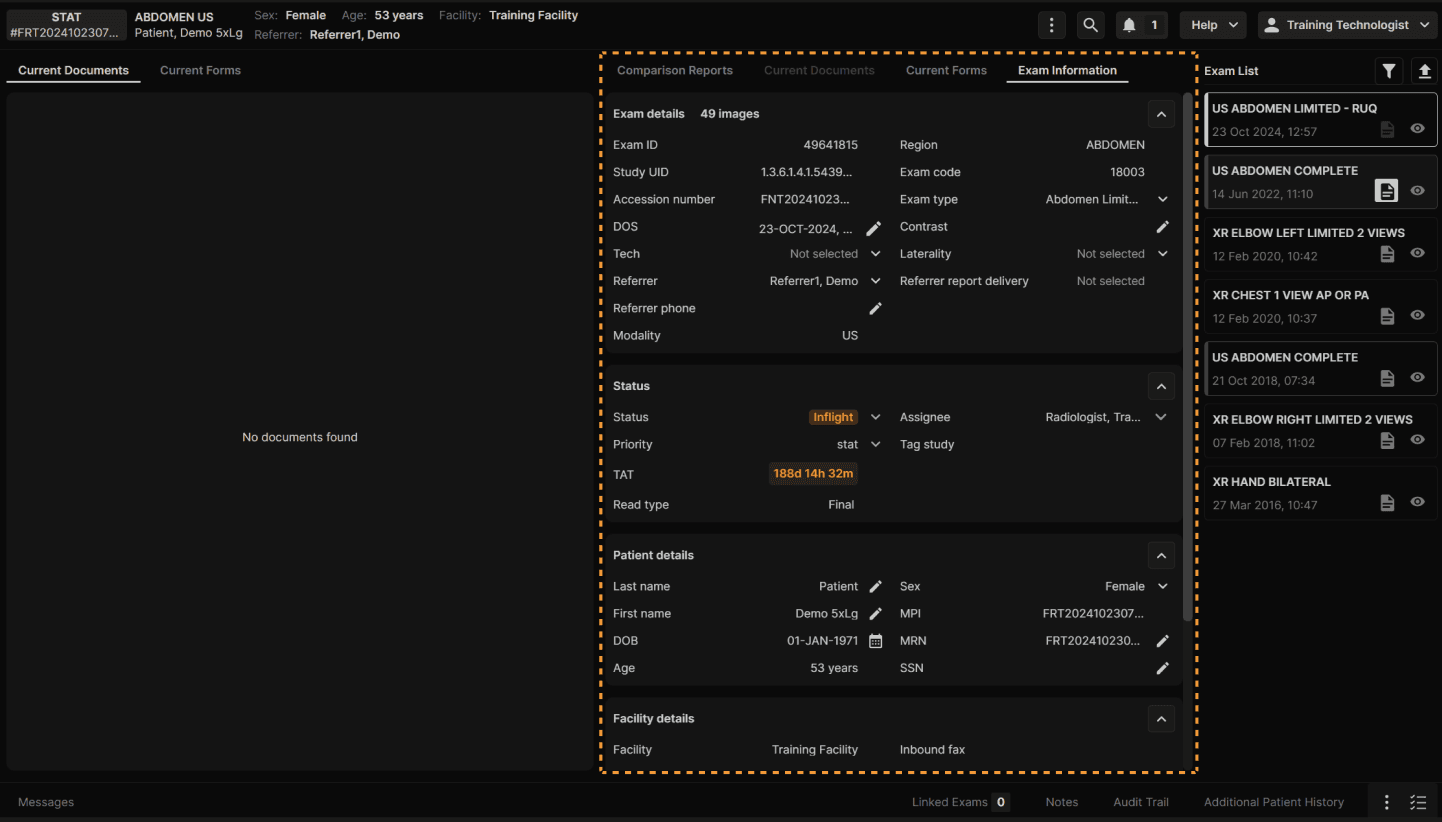Viewport: 1442px width, 822px height.
Task: Click Additional Patient History button
Action: (1273, 802)
